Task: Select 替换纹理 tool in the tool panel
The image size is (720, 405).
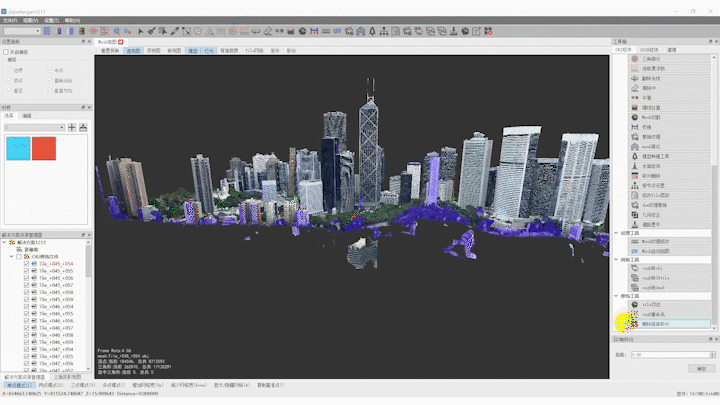Action: 669,137
